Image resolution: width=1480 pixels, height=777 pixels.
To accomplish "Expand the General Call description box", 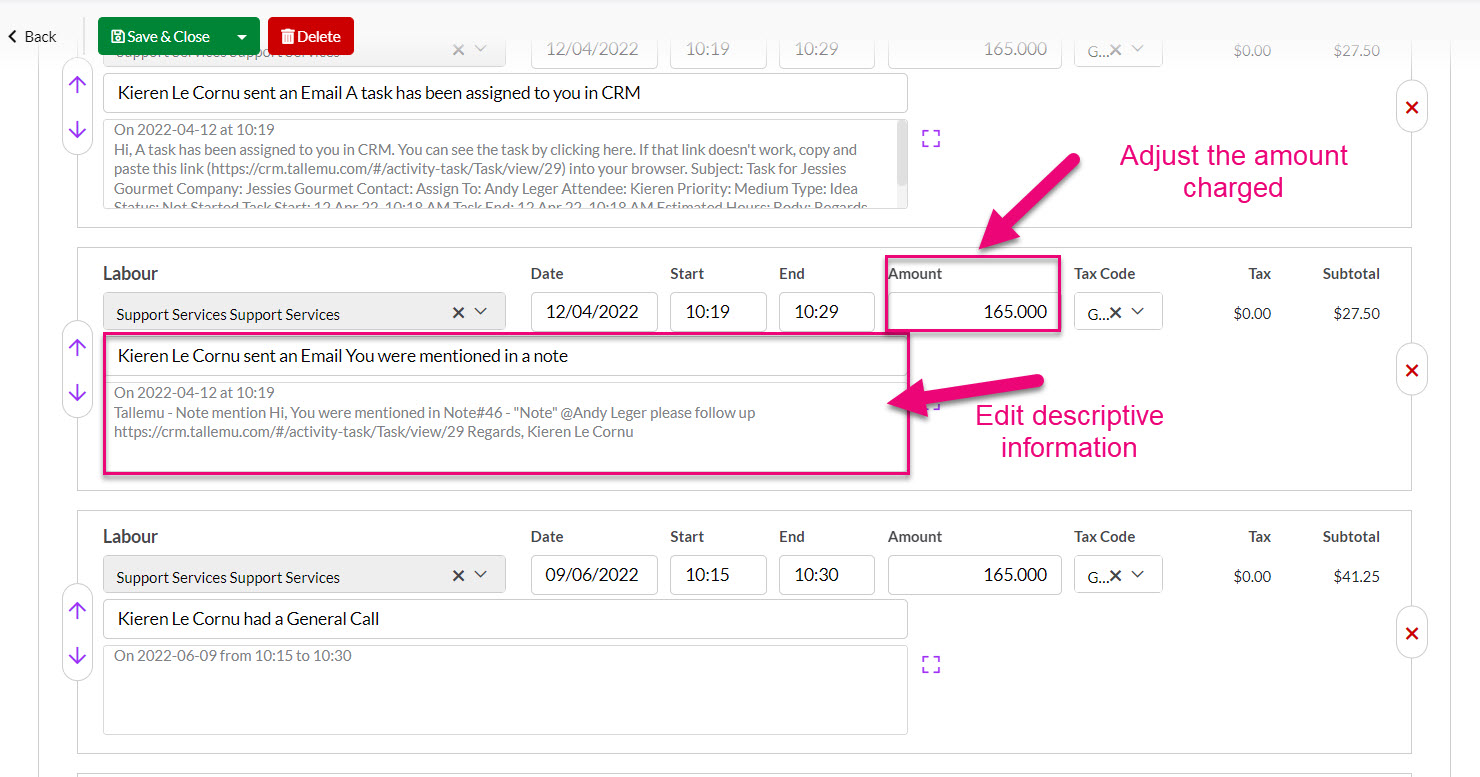I will click(x=931, y=664).
